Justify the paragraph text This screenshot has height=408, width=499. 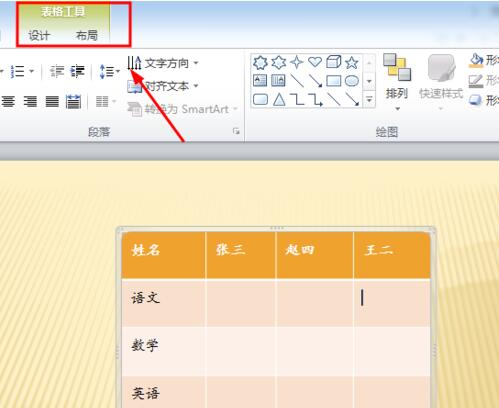pyautogui.click(x=52, y=101)
